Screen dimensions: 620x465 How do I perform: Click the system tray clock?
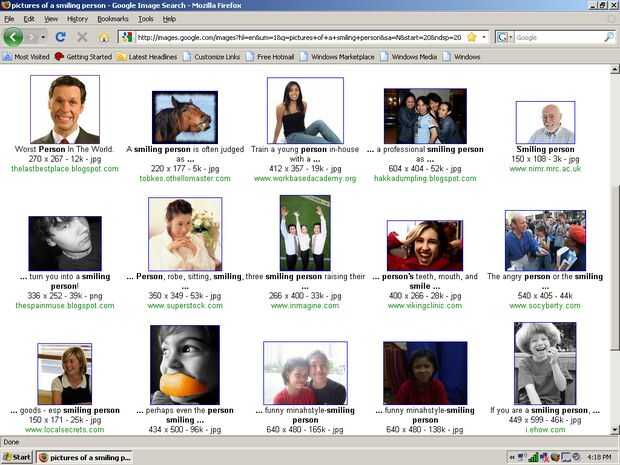tap(599, 457)
